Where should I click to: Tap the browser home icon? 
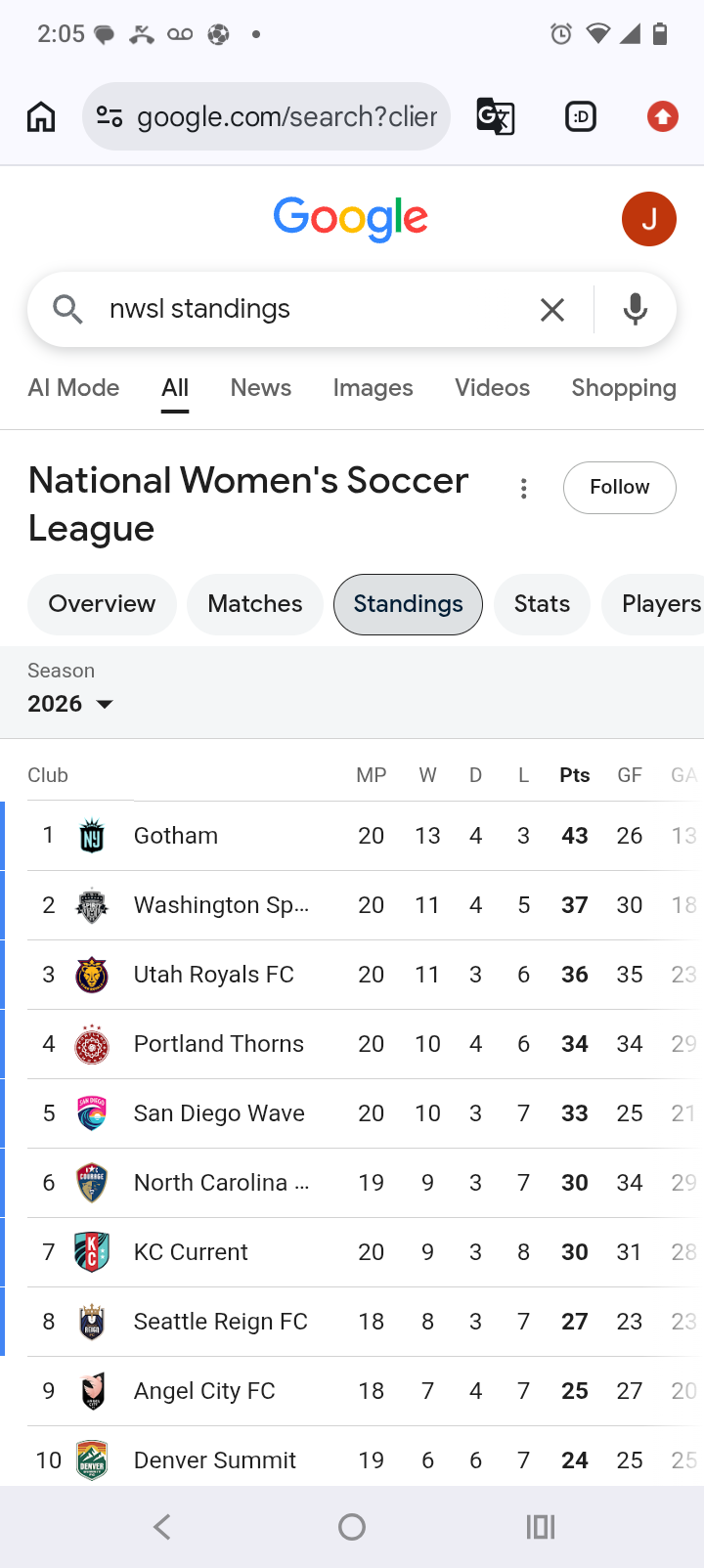pyautogui.click(x=41, y=116)
